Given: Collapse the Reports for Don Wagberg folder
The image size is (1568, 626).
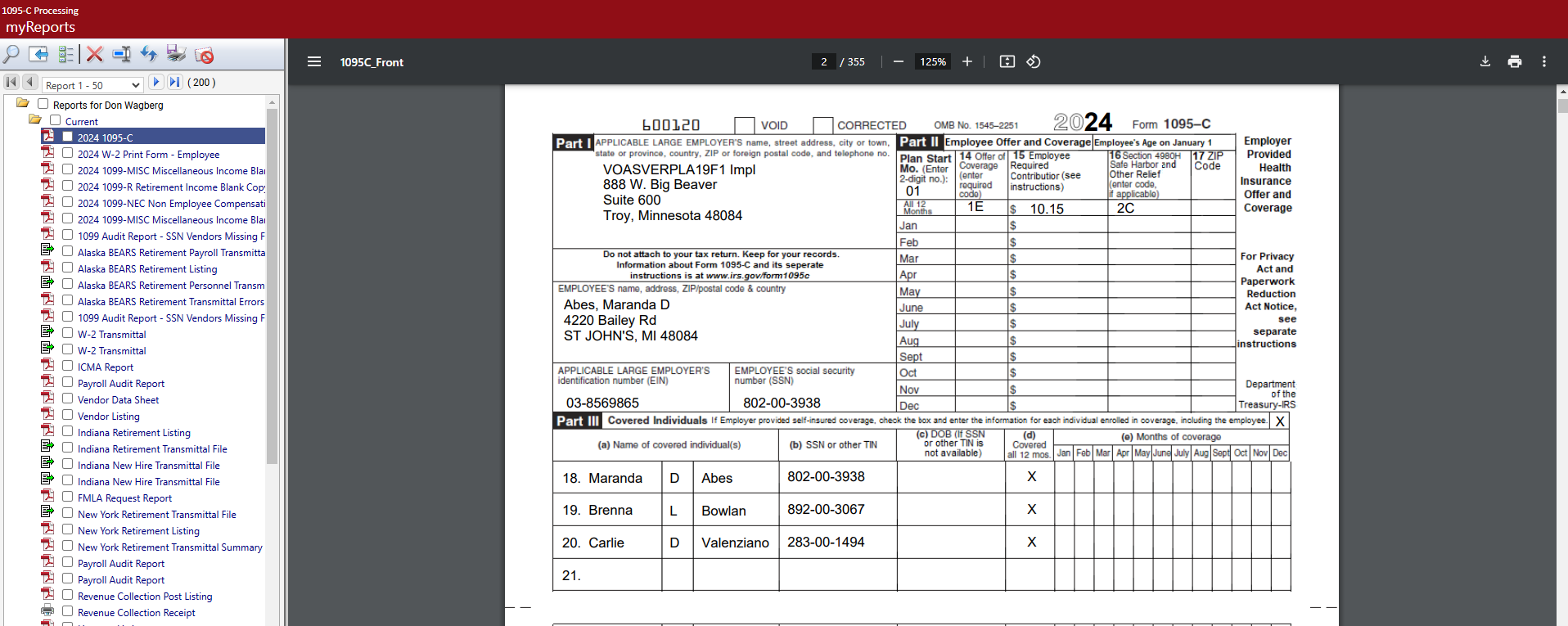Looking at the screenshot, I should click(x=22, y=104).
